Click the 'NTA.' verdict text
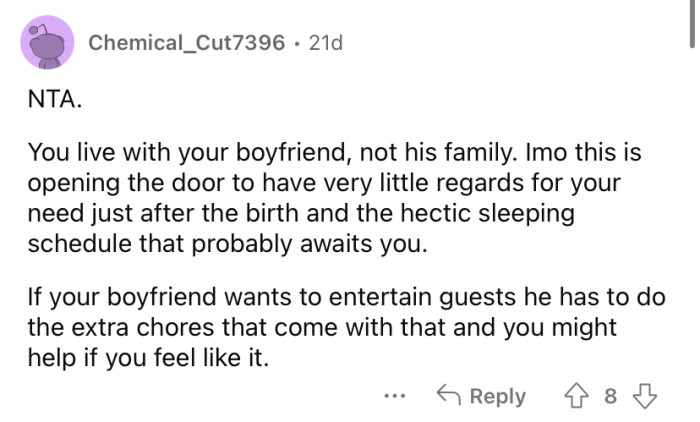The image size is (700, 422). [x=50, y=100]
